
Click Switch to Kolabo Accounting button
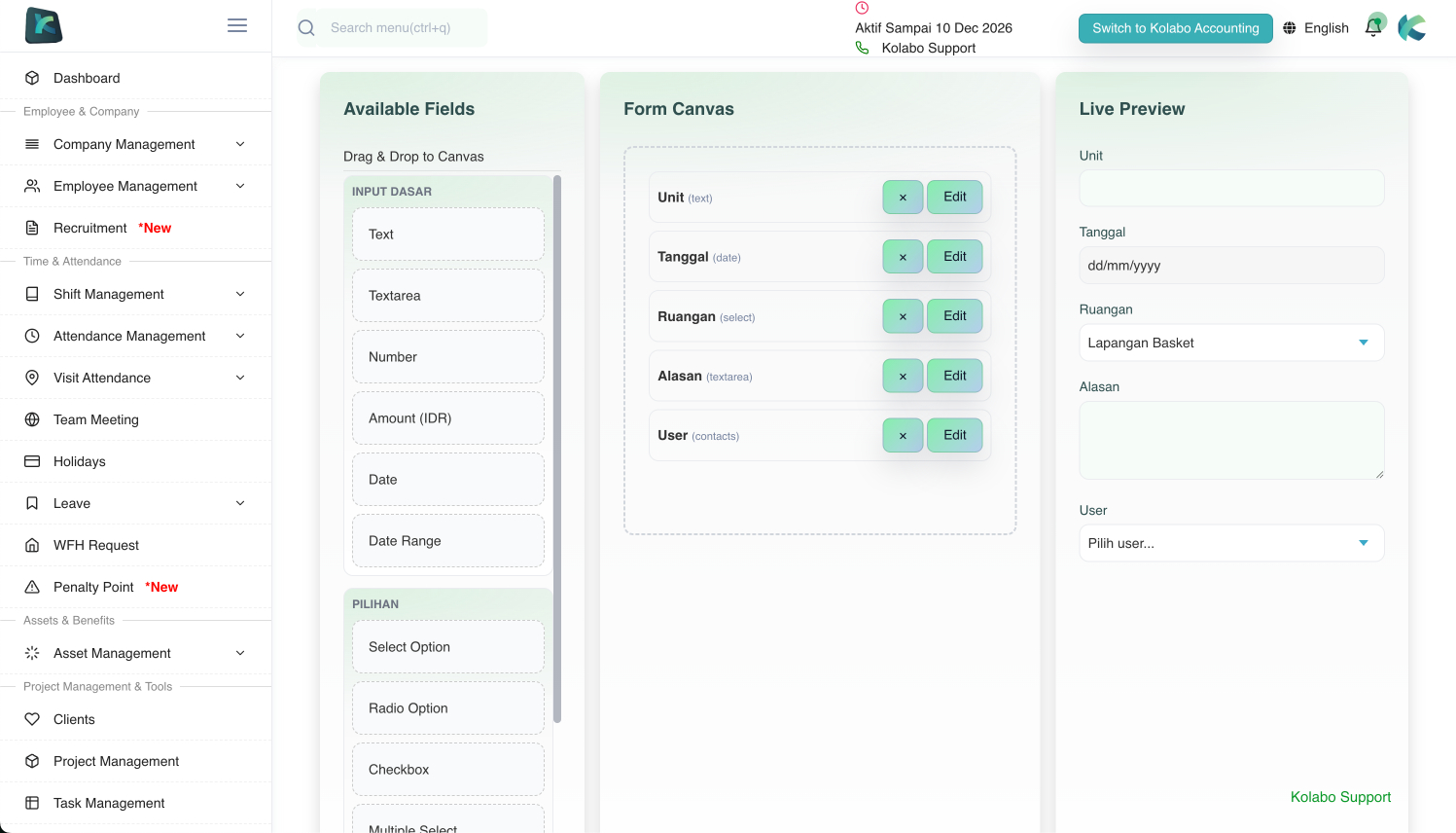(1175, 28)
